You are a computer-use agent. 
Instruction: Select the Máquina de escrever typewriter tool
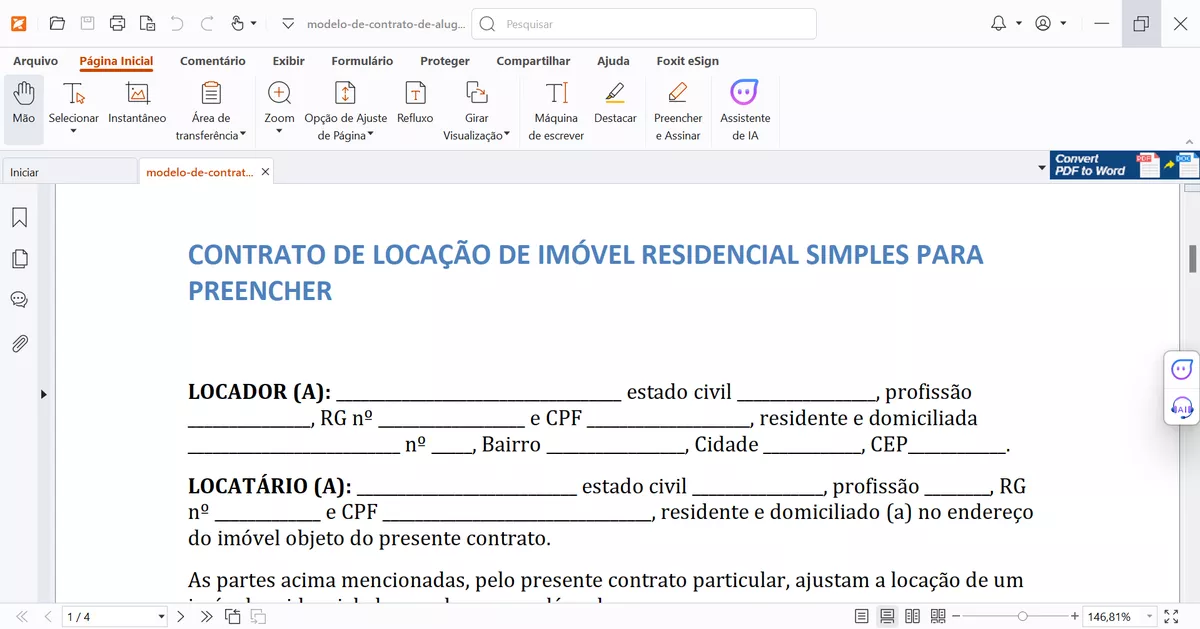pos(555,108)
